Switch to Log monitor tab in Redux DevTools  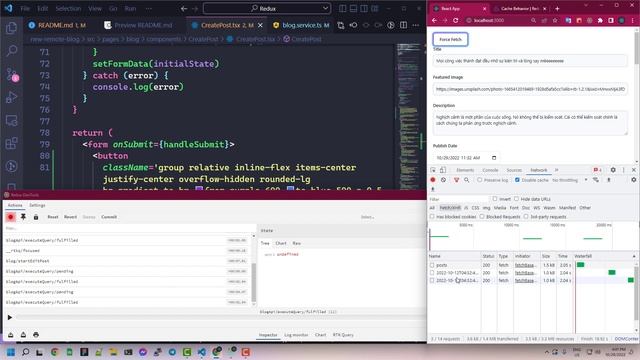(296, 335)
